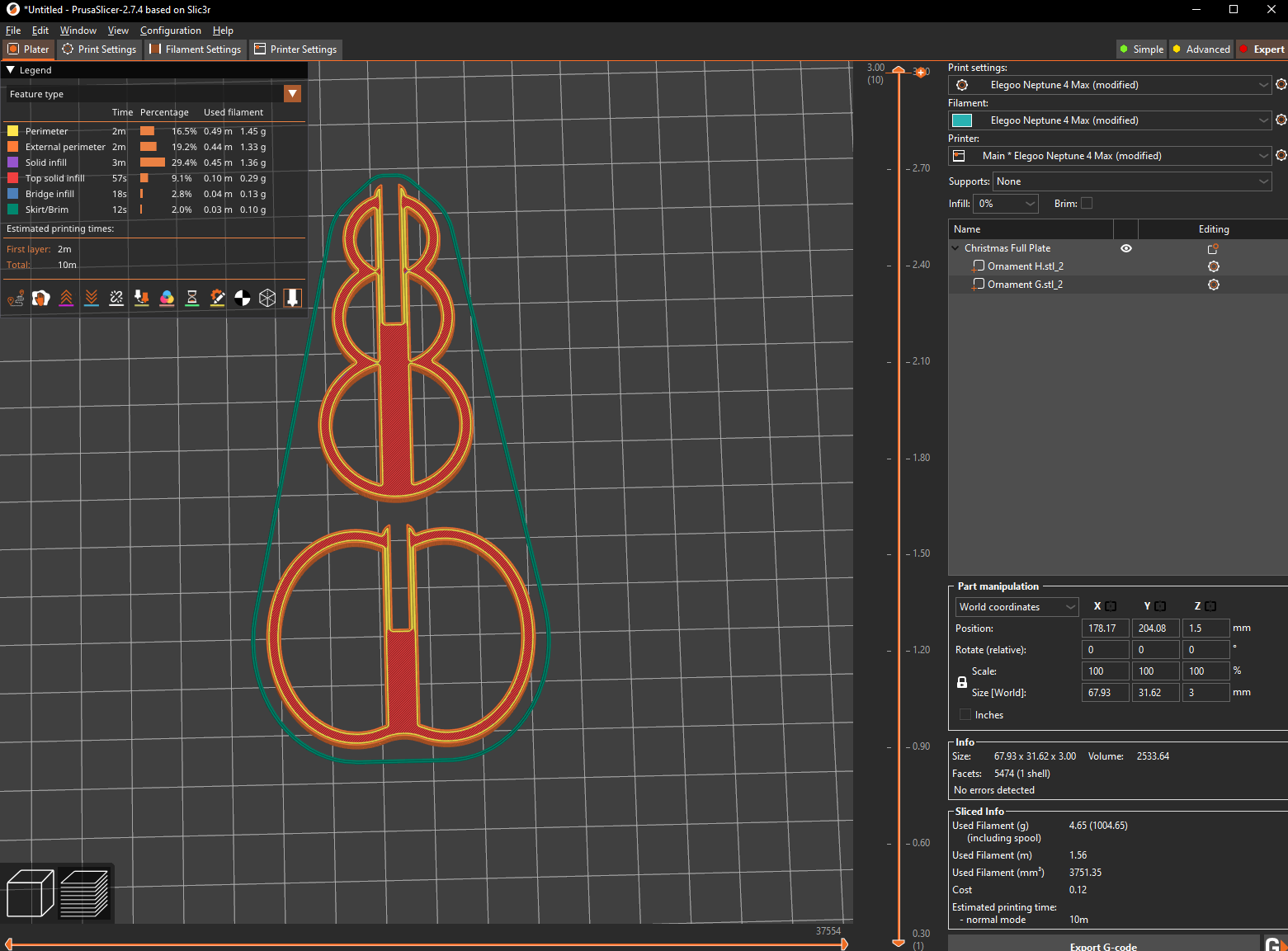Click Position X input field 178.17
Viewport: 1288px width, 951px height.
(1105, 629)
